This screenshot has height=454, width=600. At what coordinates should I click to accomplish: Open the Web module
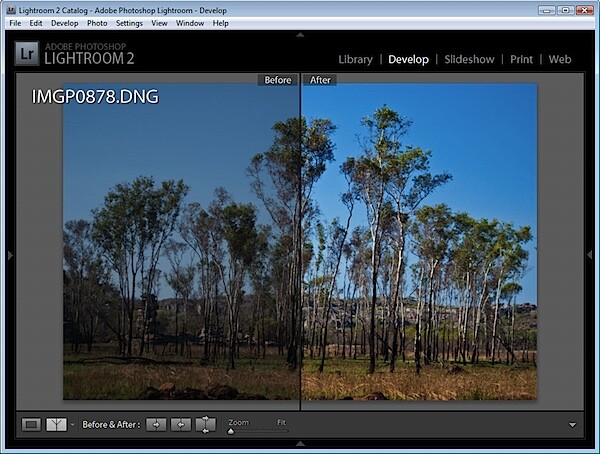click(x=560, y=59)
